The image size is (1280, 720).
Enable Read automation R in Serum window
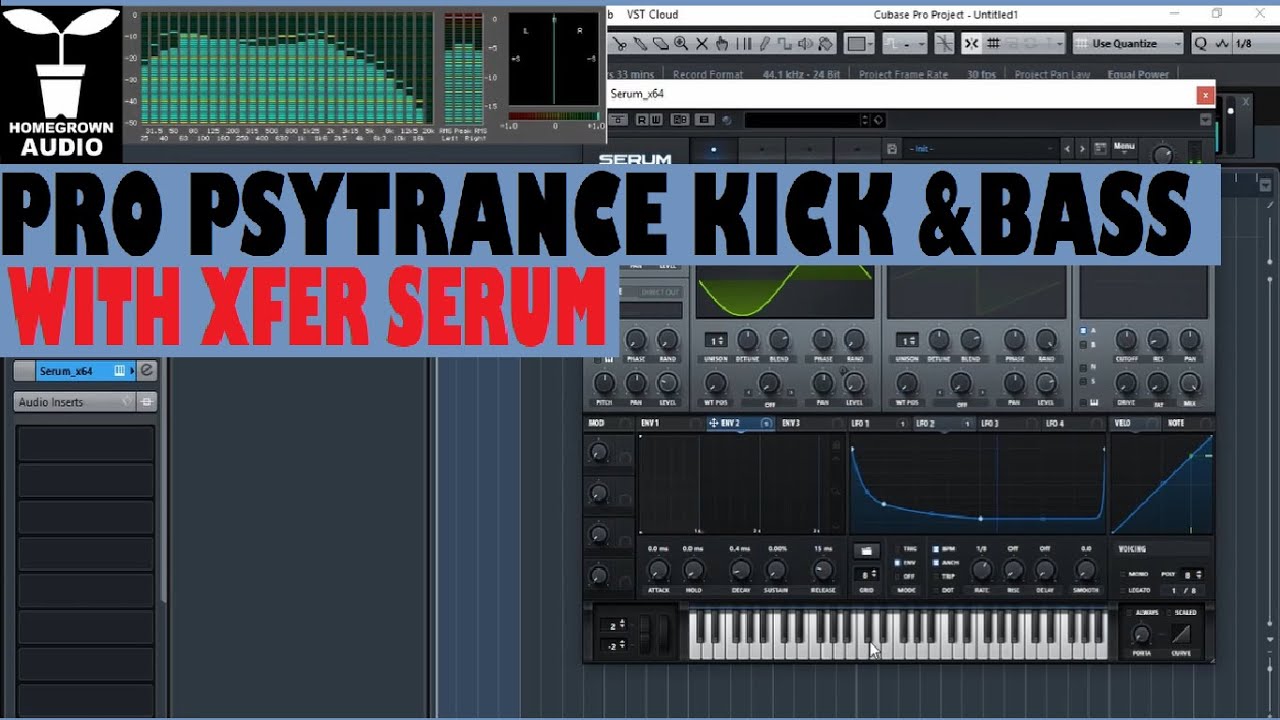642,120
